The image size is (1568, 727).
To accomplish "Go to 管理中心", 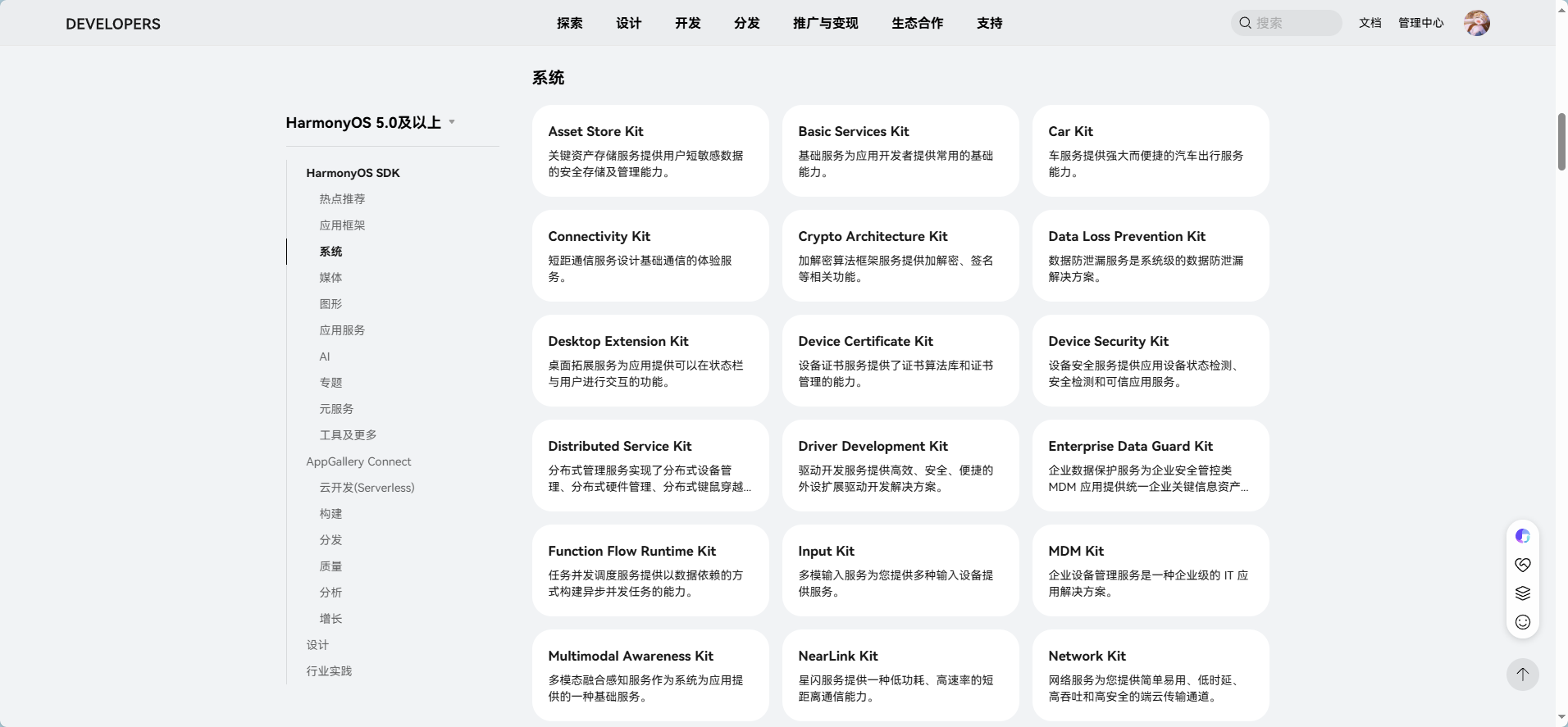I will coord(1421,23).
